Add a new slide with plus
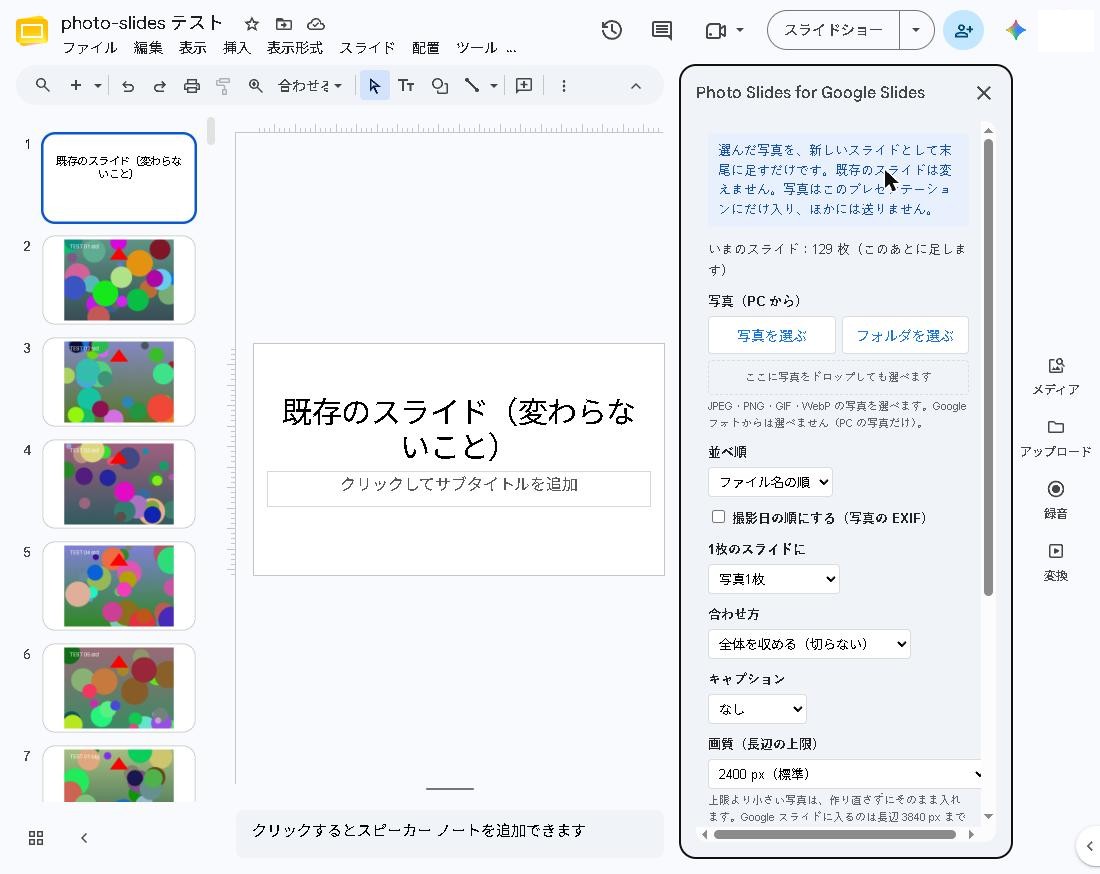Screen dimensions: 1100x874 (x=76, y=86)
